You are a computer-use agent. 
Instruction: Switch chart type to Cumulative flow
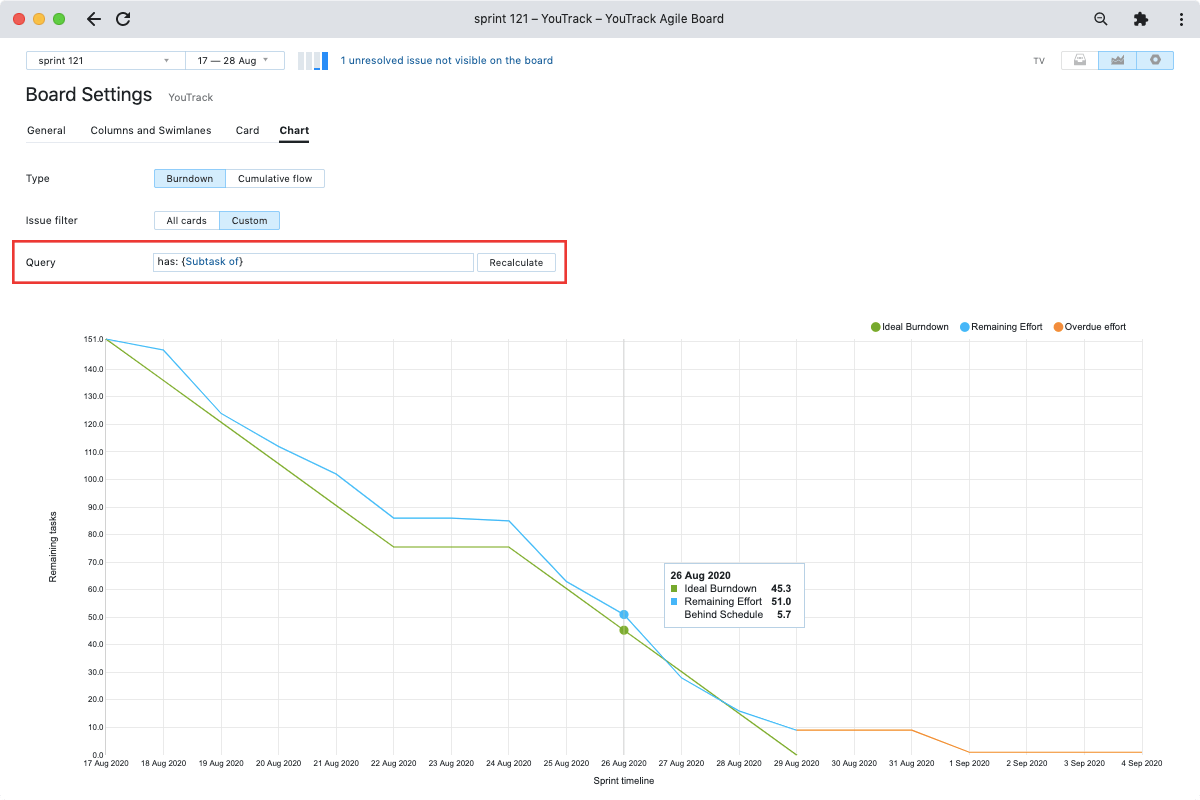(x=275, y=179)
